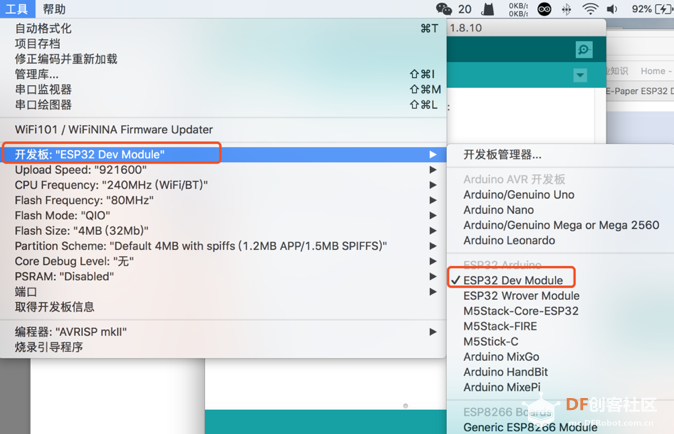
Task: Select the Generic ESP8266 Module board
Action: (561, 427)
